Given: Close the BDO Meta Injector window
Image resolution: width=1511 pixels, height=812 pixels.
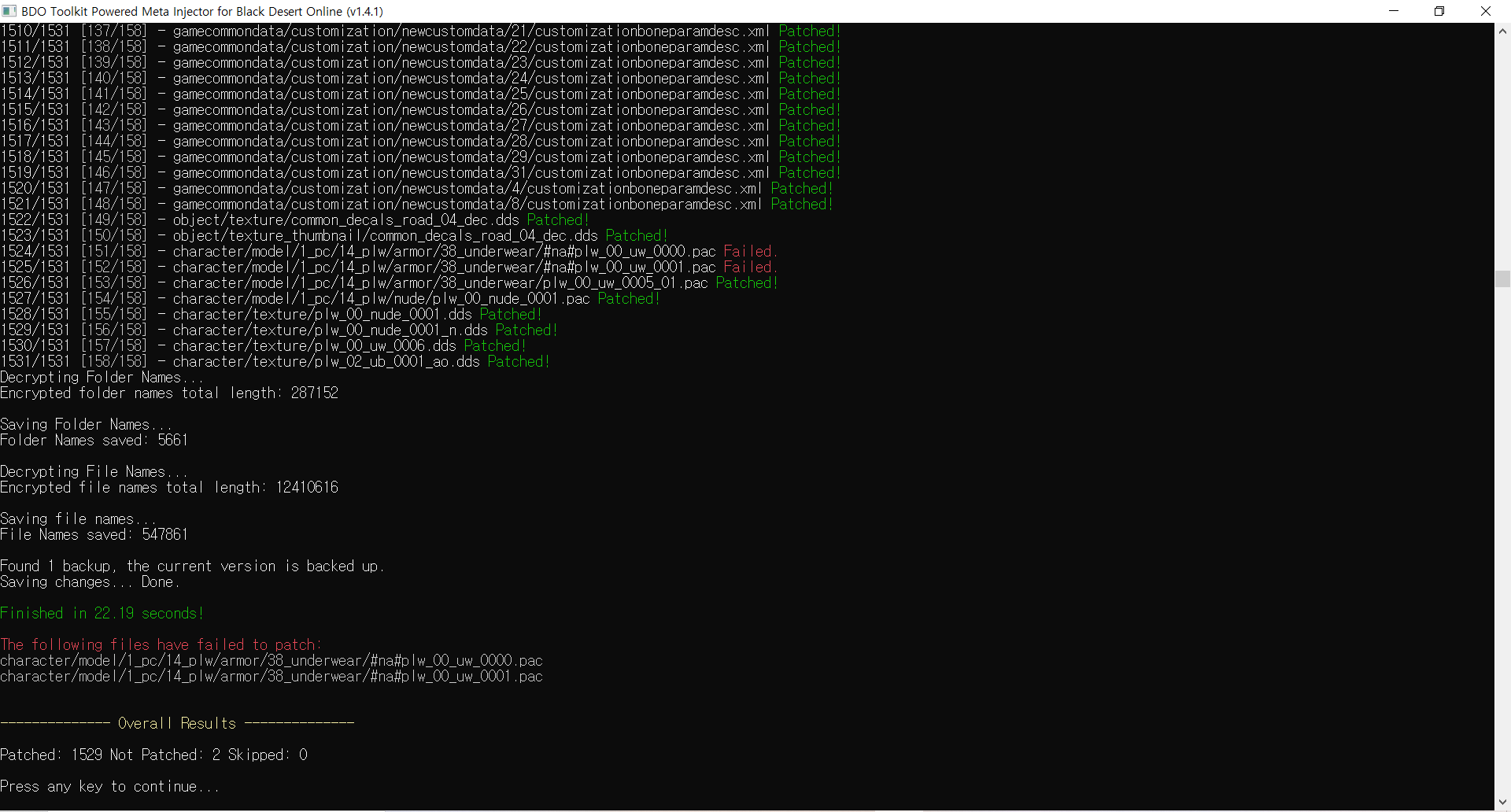Looking at the screenshot, I should coord(1486,11).
